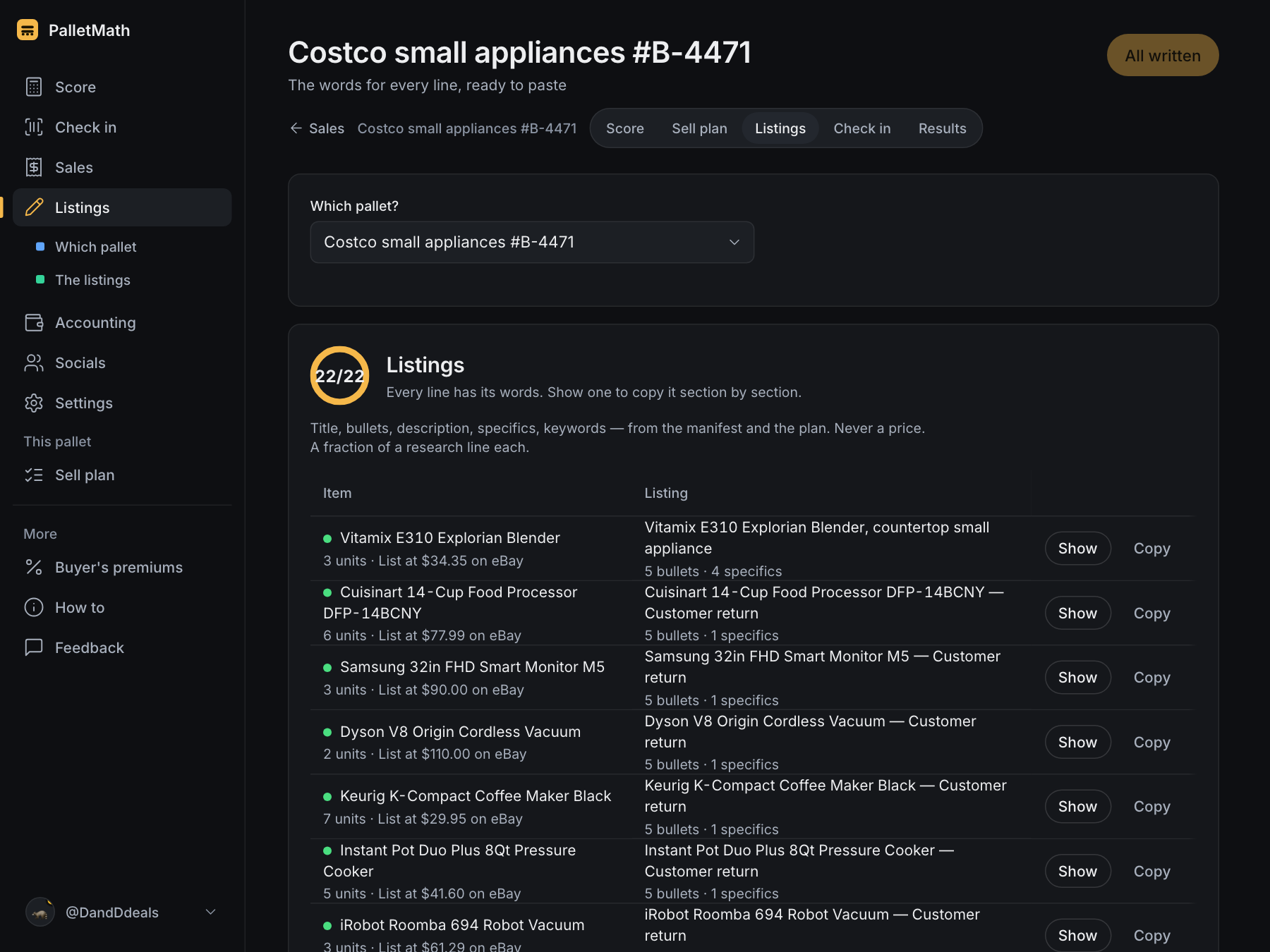The width and height of the screenshot is (1270, 952).
Task: Click item name Keurig K-Compact Coffee Maker Black
Action: point(476,795)
